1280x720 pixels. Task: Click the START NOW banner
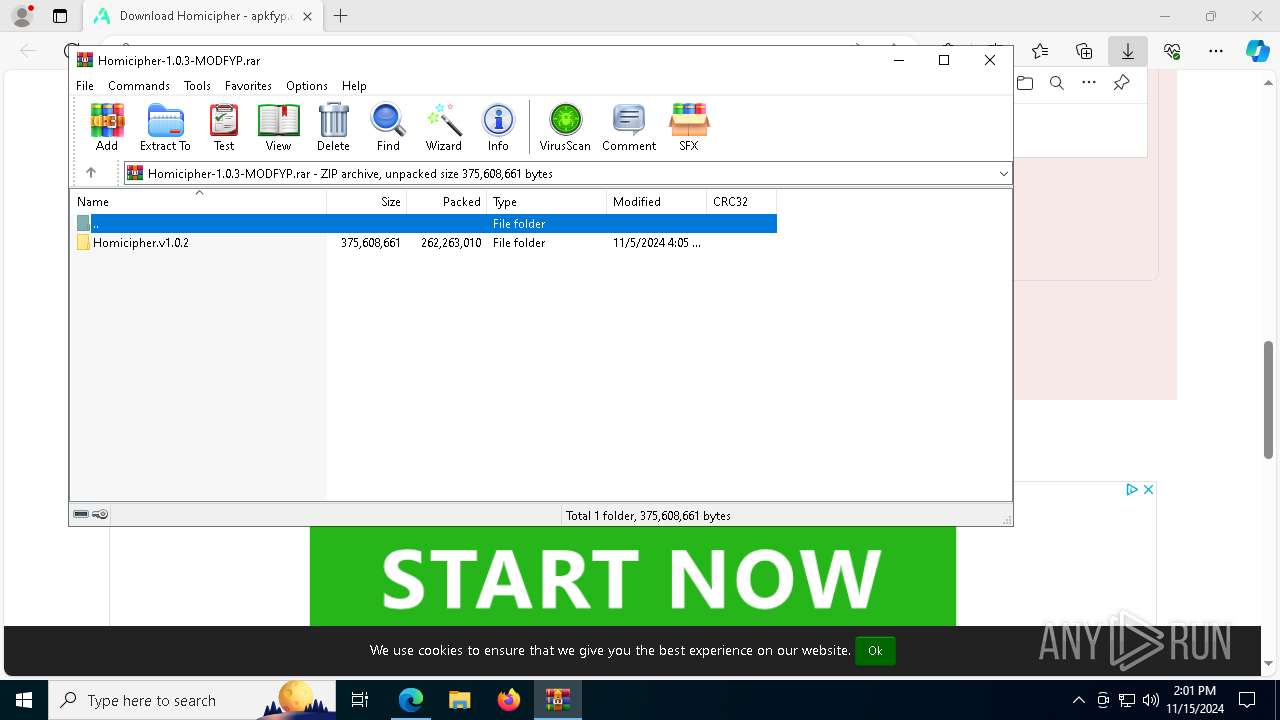pyautogui.click(x=632, y=576)
